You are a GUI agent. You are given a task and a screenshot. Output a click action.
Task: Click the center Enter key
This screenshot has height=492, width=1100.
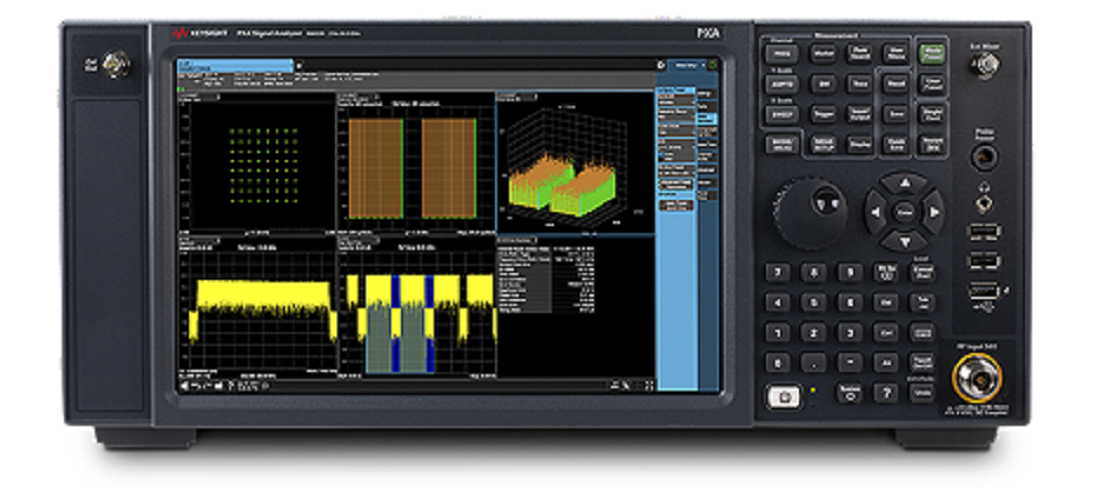click(x=904, y=212)
